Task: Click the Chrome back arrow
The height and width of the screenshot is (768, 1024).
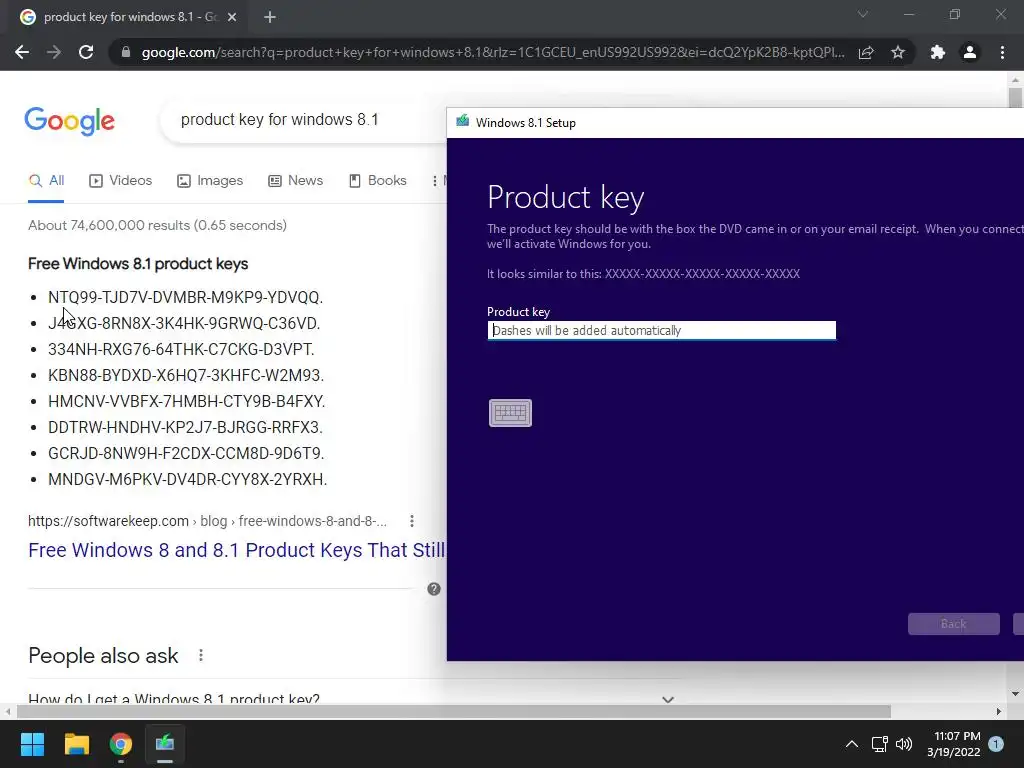Action: [x=22, y=52]
